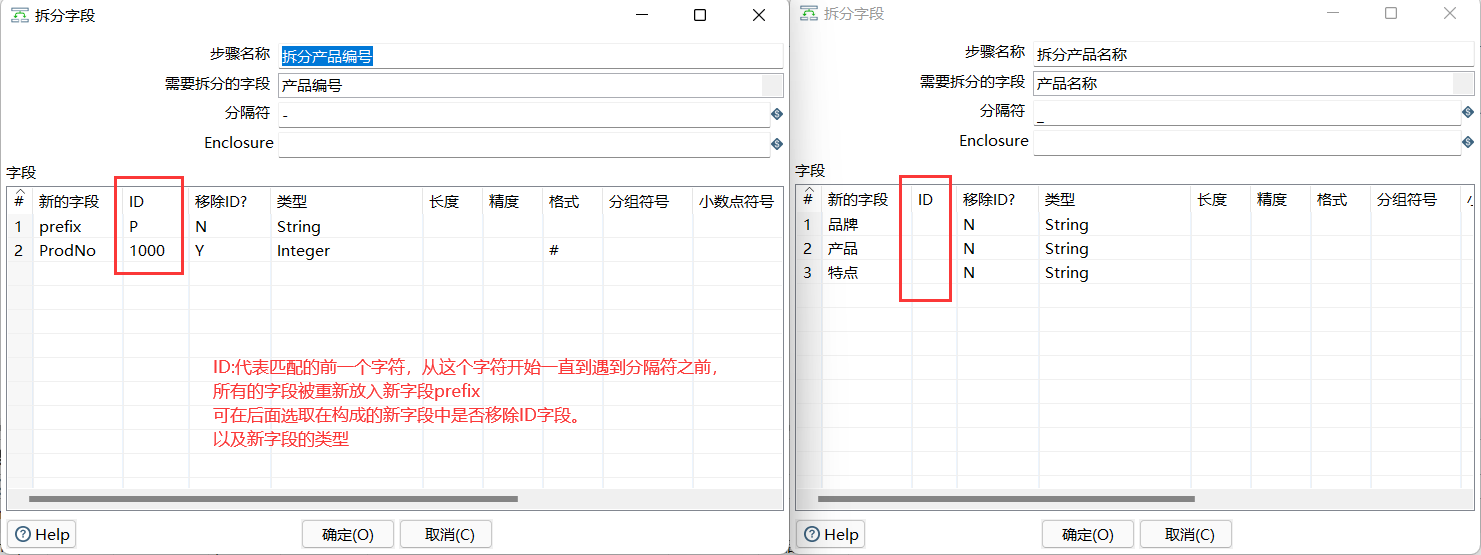Screen dimensions: 1481x555
Task: Click 新的字段 column header in left table
Action: point(78,201)
